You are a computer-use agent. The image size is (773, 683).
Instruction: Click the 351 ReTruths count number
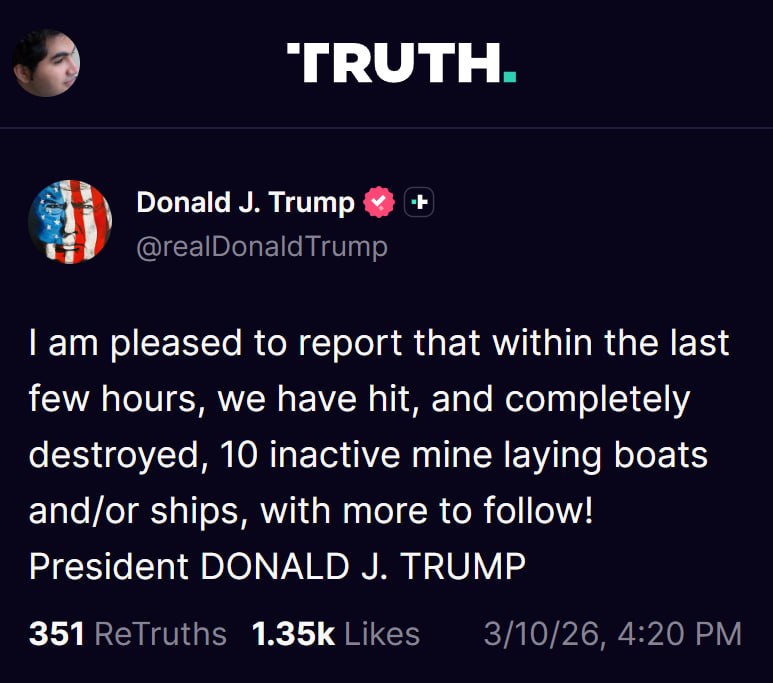tap(56, 634)
